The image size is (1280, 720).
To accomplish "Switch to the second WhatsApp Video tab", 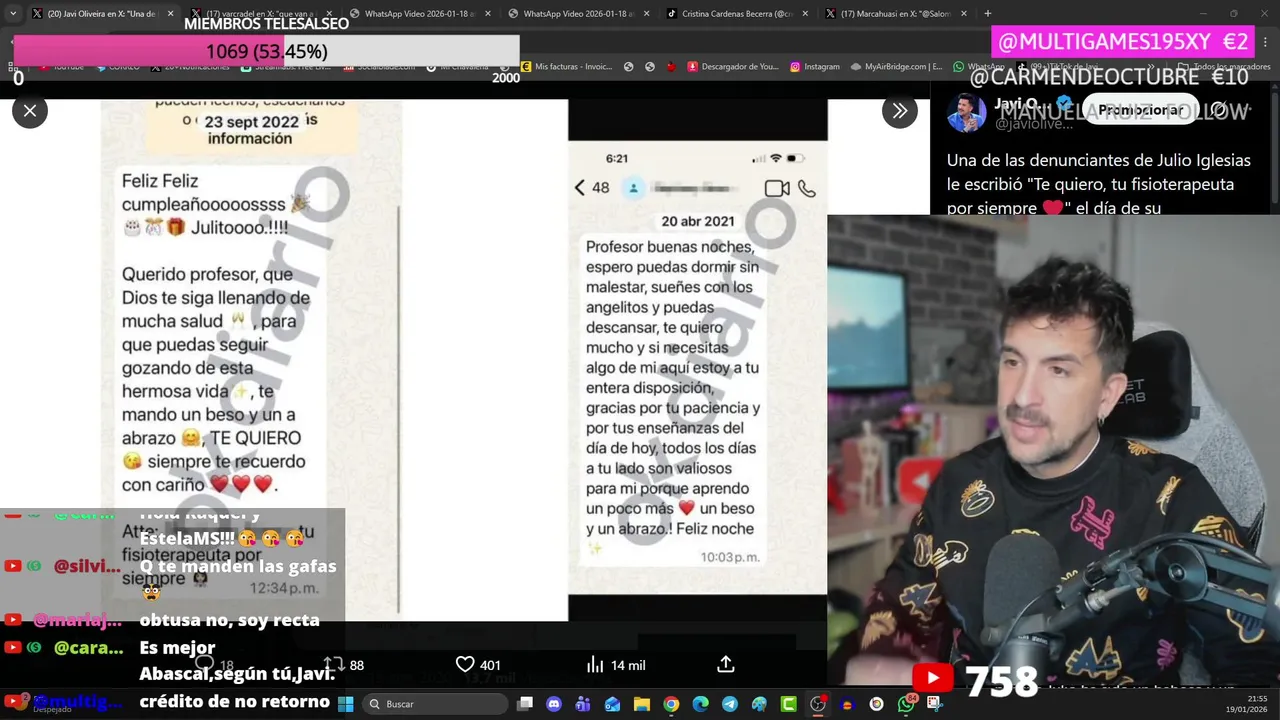I will pyautogui.click(x=578, y=13).
